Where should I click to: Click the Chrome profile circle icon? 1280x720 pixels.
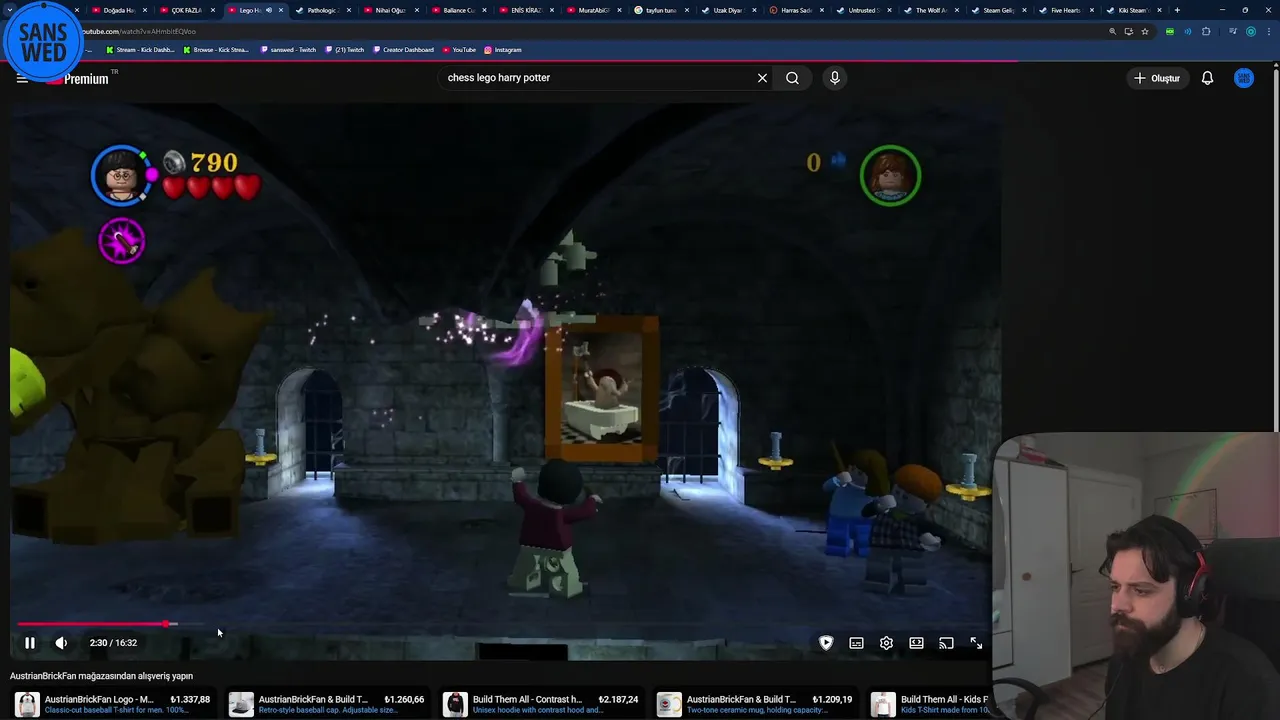click(1250, 31)
